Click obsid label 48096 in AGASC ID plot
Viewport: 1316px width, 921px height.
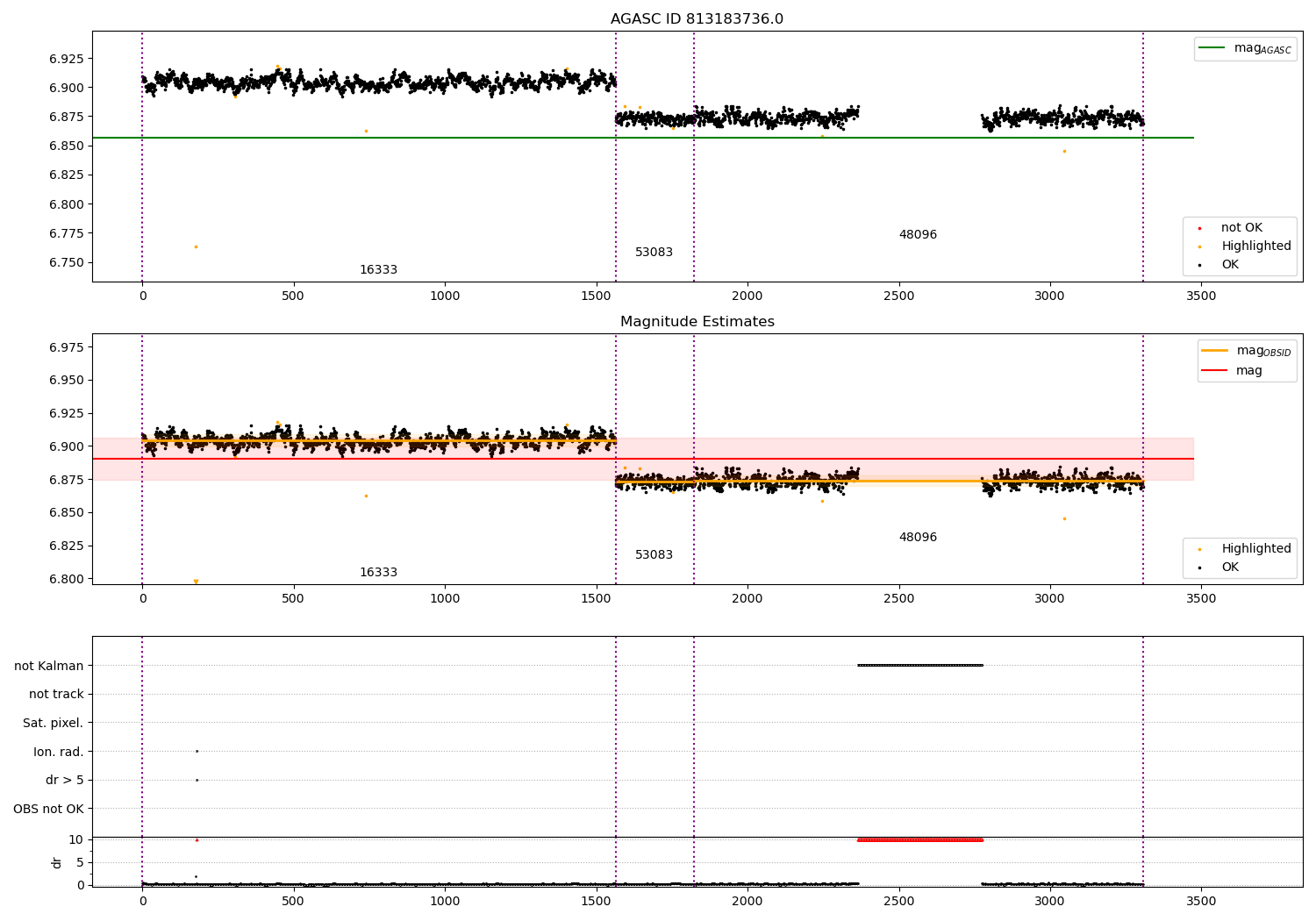(x=918, y=235)
